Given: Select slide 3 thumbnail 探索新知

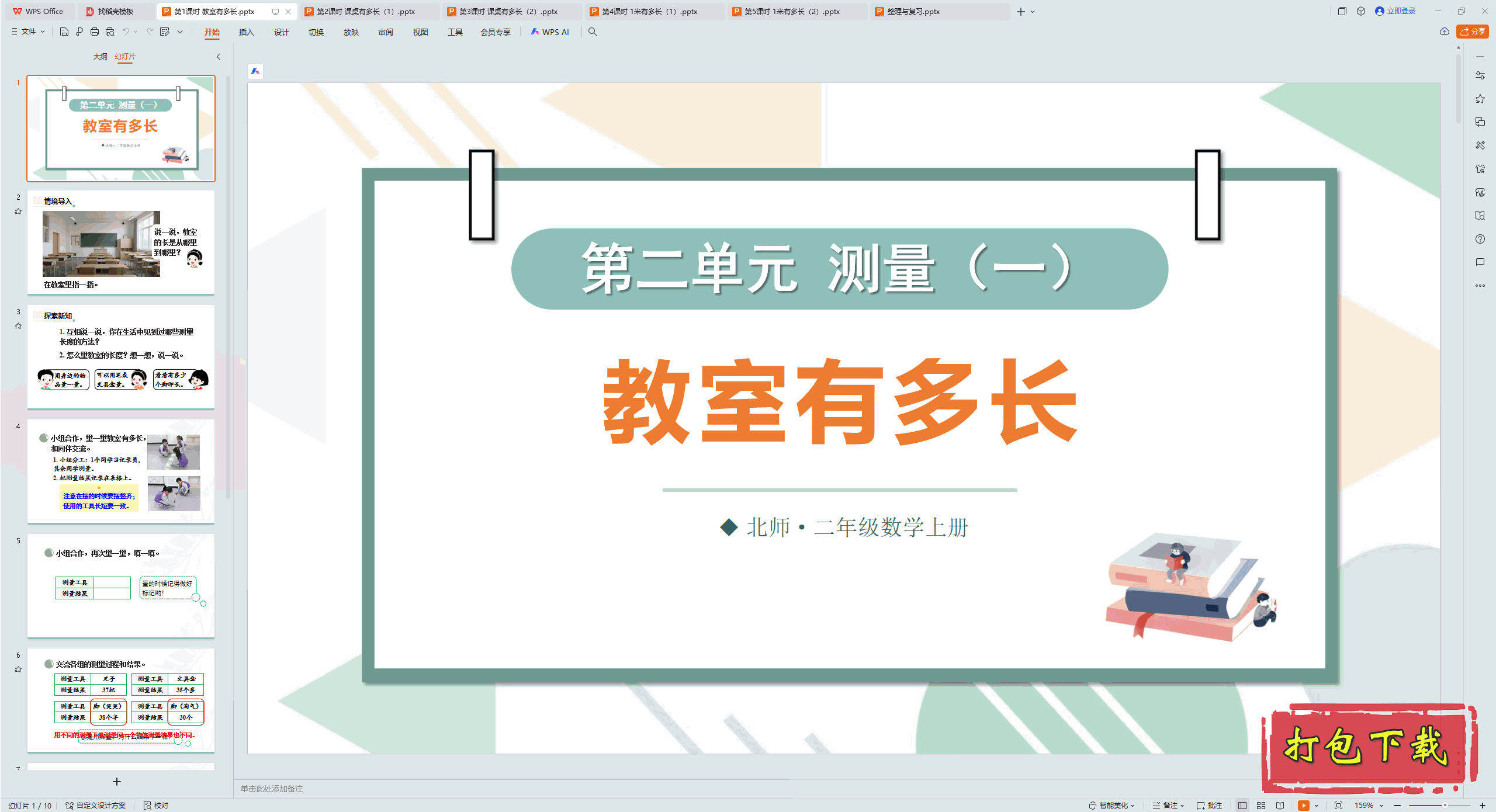Looking at the screenshot, I should click(x=121, y=357).
